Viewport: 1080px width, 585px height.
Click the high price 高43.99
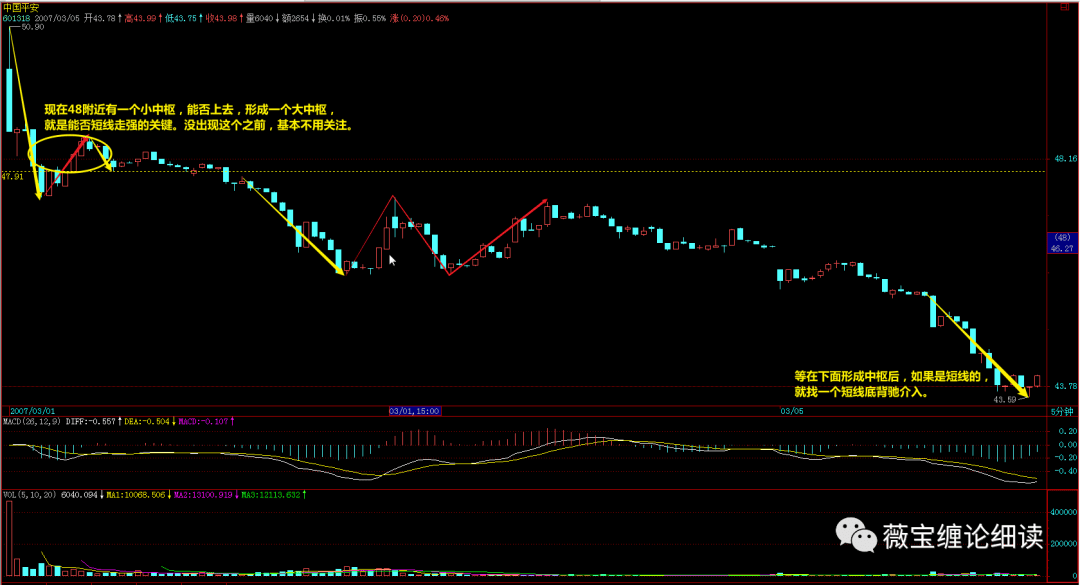140,18
